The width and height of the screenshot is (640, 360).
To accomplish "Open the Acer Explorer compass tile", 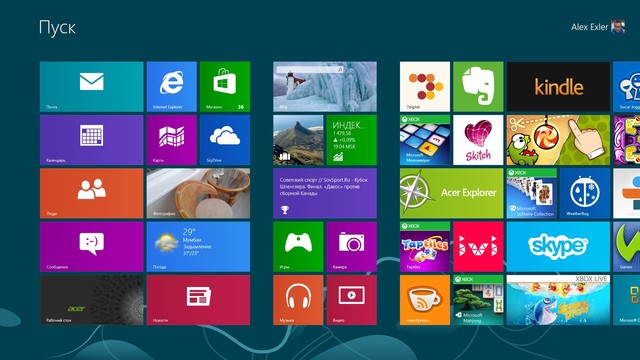I will 451,193.
